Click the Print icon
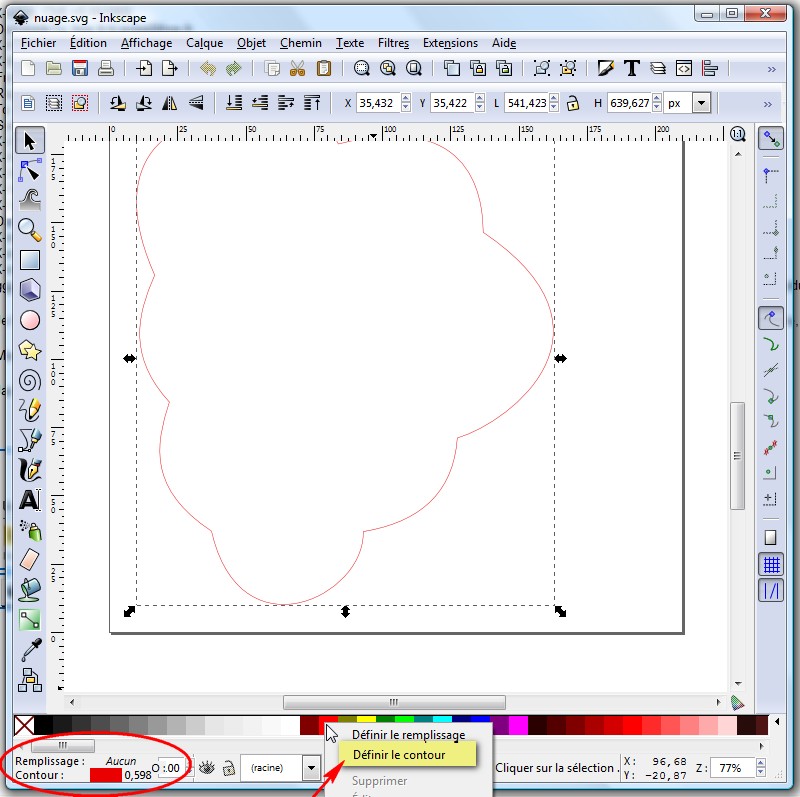The height and width of the screenshot is (797, 800). click(106, 68)
